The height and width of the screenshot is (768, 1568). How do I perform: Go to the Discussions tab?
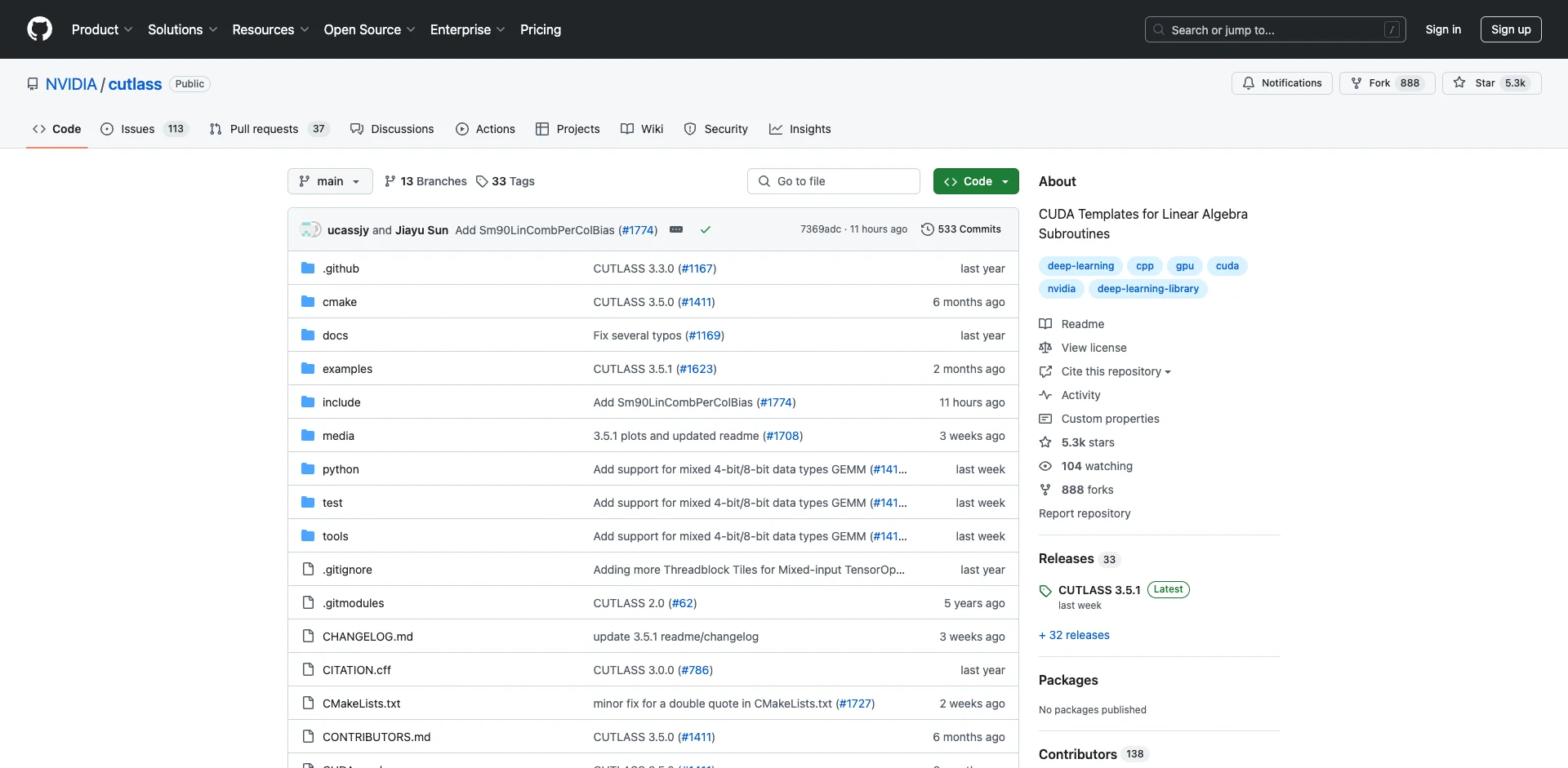[x=392, y=129]
